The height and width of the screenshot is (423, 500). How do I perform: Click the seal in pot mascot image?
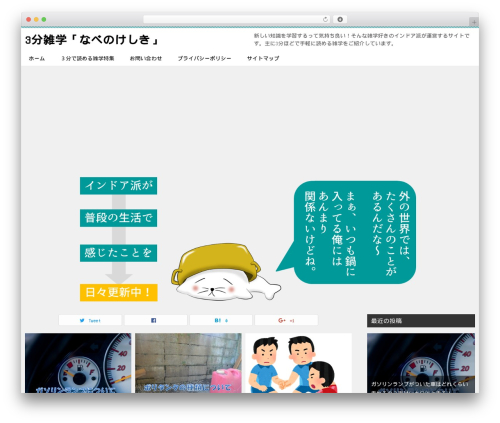pos(226,272)
